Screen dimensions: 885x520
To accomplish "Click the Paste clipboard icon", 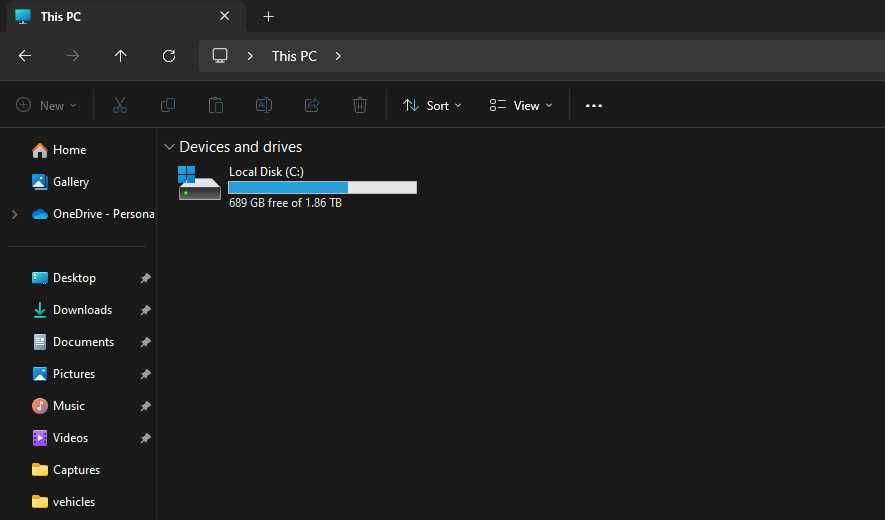I will click(216, 106).
